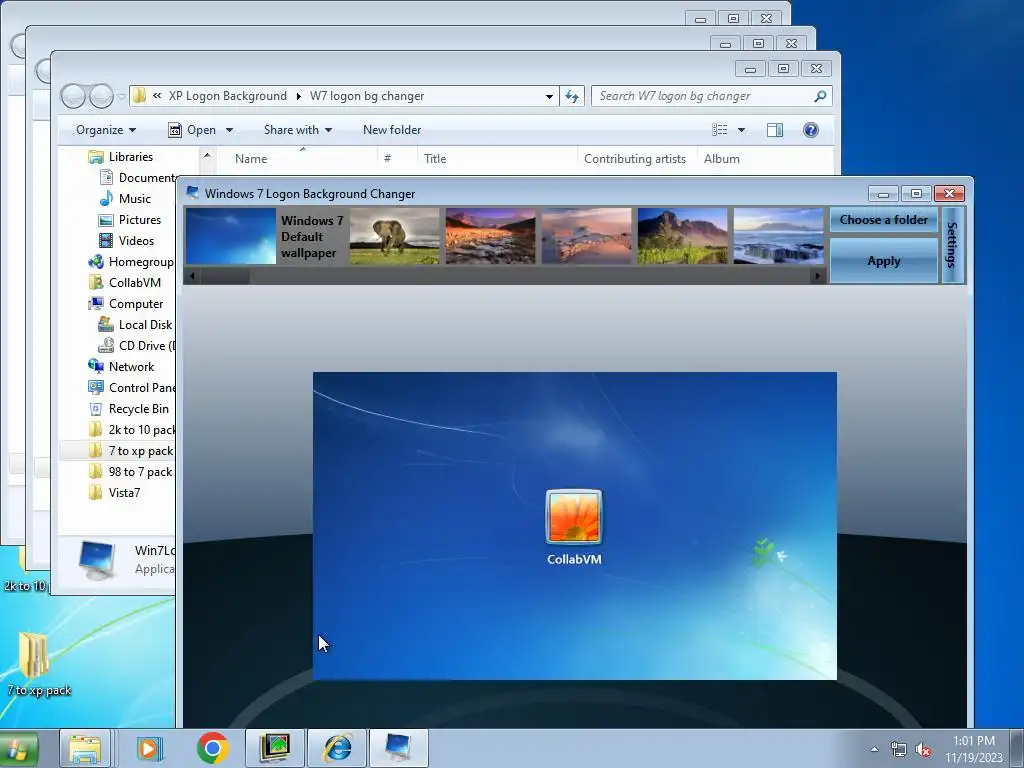Select Homegroup in the navigation pane

tap(141, 262)
